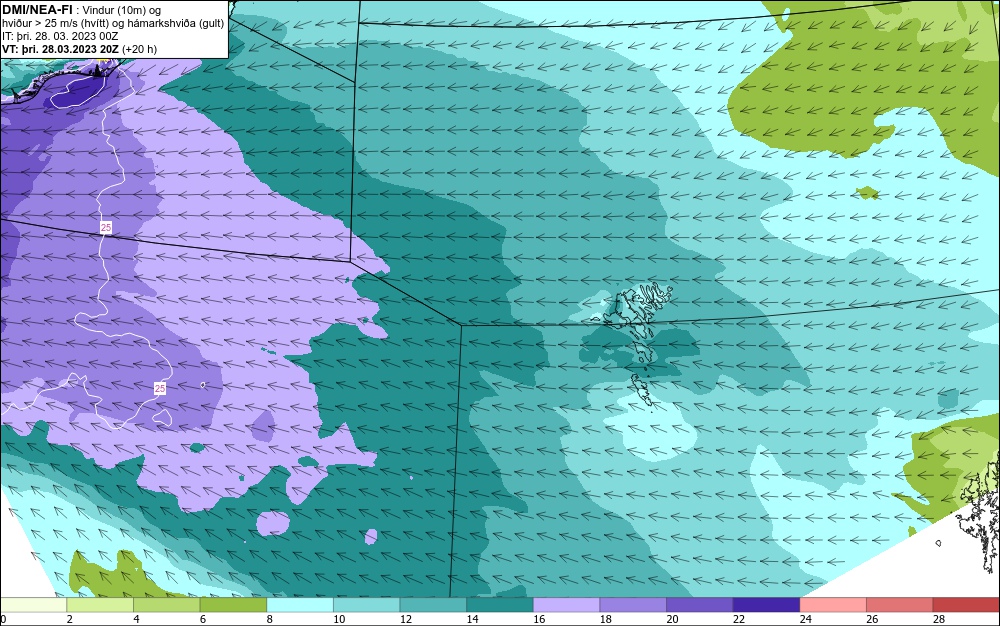1000x626 pixels.
Task: Click the 24–26 m/s light pink legend swatch
Action: (x=833, y=605)
